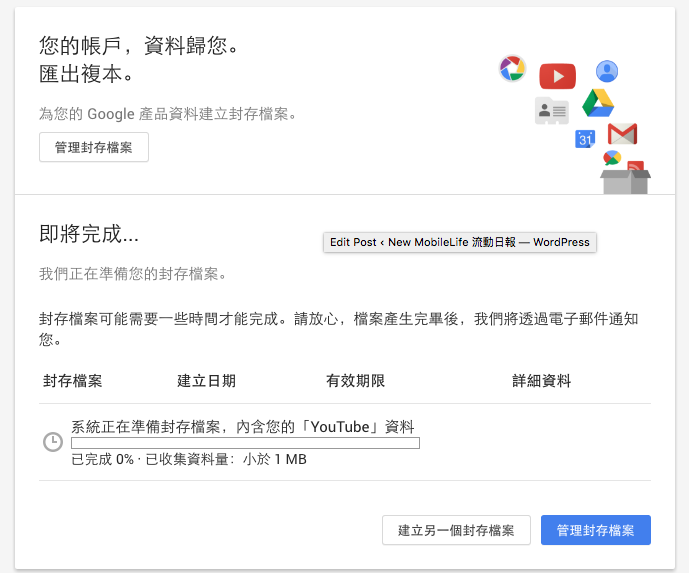689x573 pixels.
Task: Click 為您的 Google 產品資料建立封存檔案 text
Action: (167, 114)
